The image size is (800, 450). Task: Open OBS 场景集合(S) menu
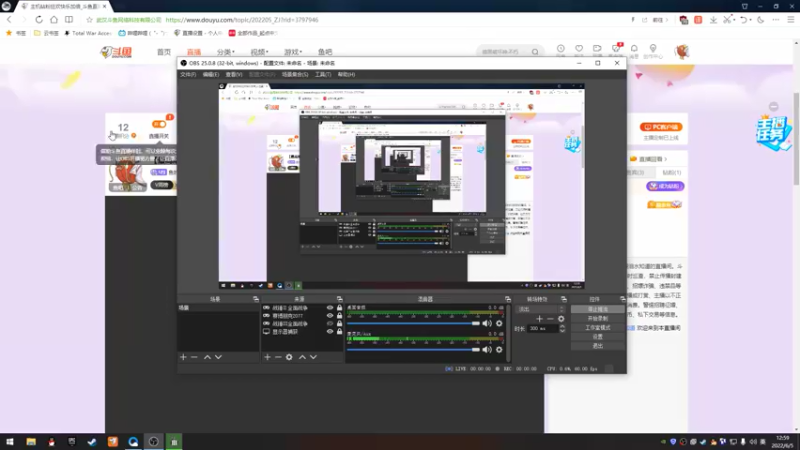point(295,74)
